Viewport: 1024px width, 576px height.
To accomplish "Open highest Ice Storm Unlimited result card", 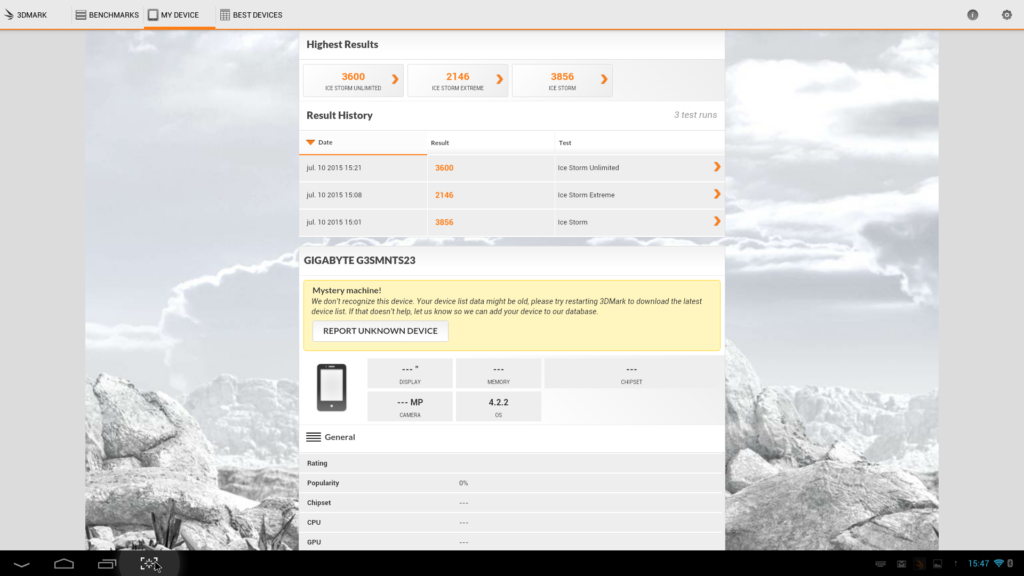I will click(x=353, y=80).
